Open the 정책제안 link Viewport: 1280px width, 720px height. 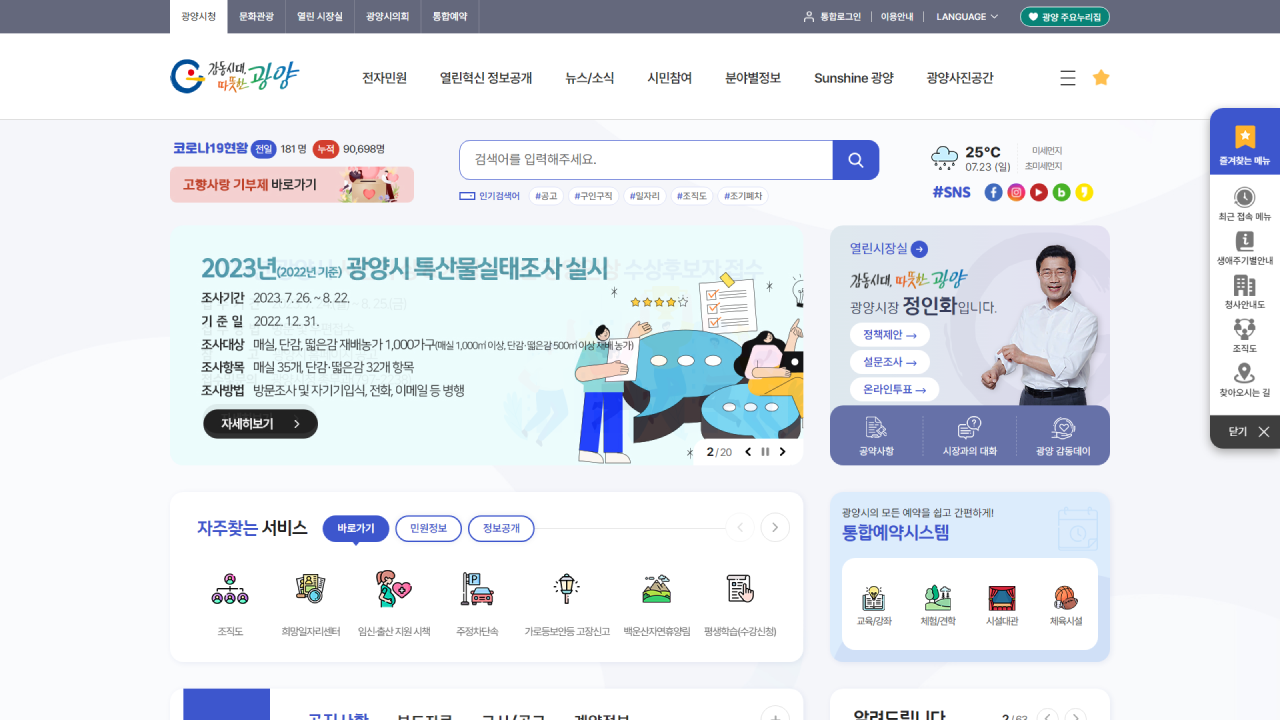[x=889, y=335]
